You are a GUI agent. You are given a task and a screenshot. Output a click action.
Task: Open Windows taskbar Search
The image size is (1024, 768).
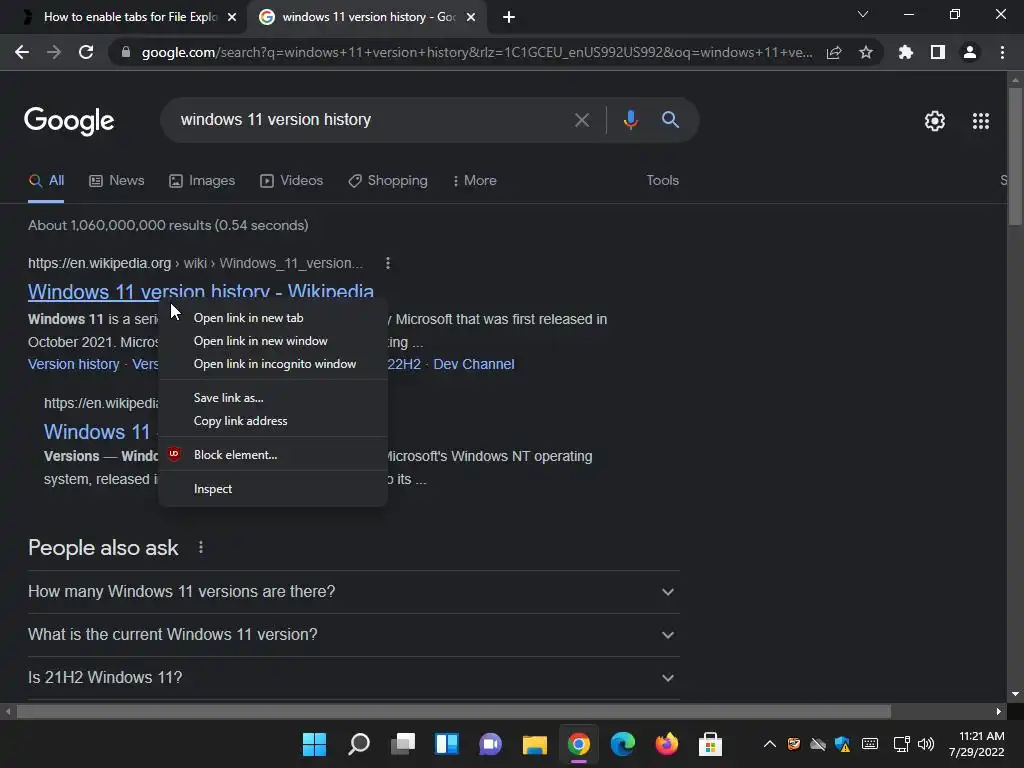click(x=359, y=744)
